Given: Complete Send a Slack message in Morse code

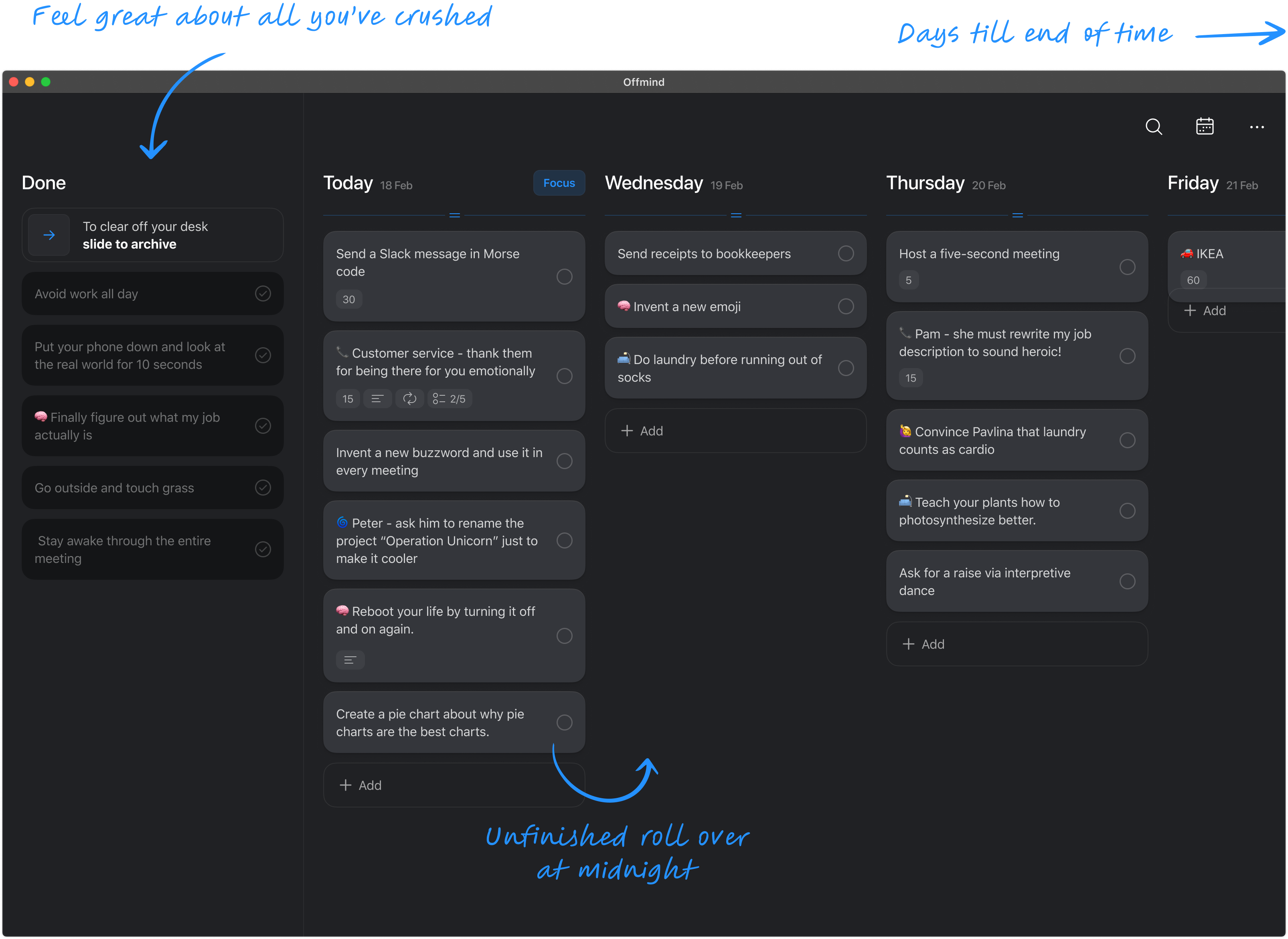Looking at the screenshot, I should [x=564, y=276].
